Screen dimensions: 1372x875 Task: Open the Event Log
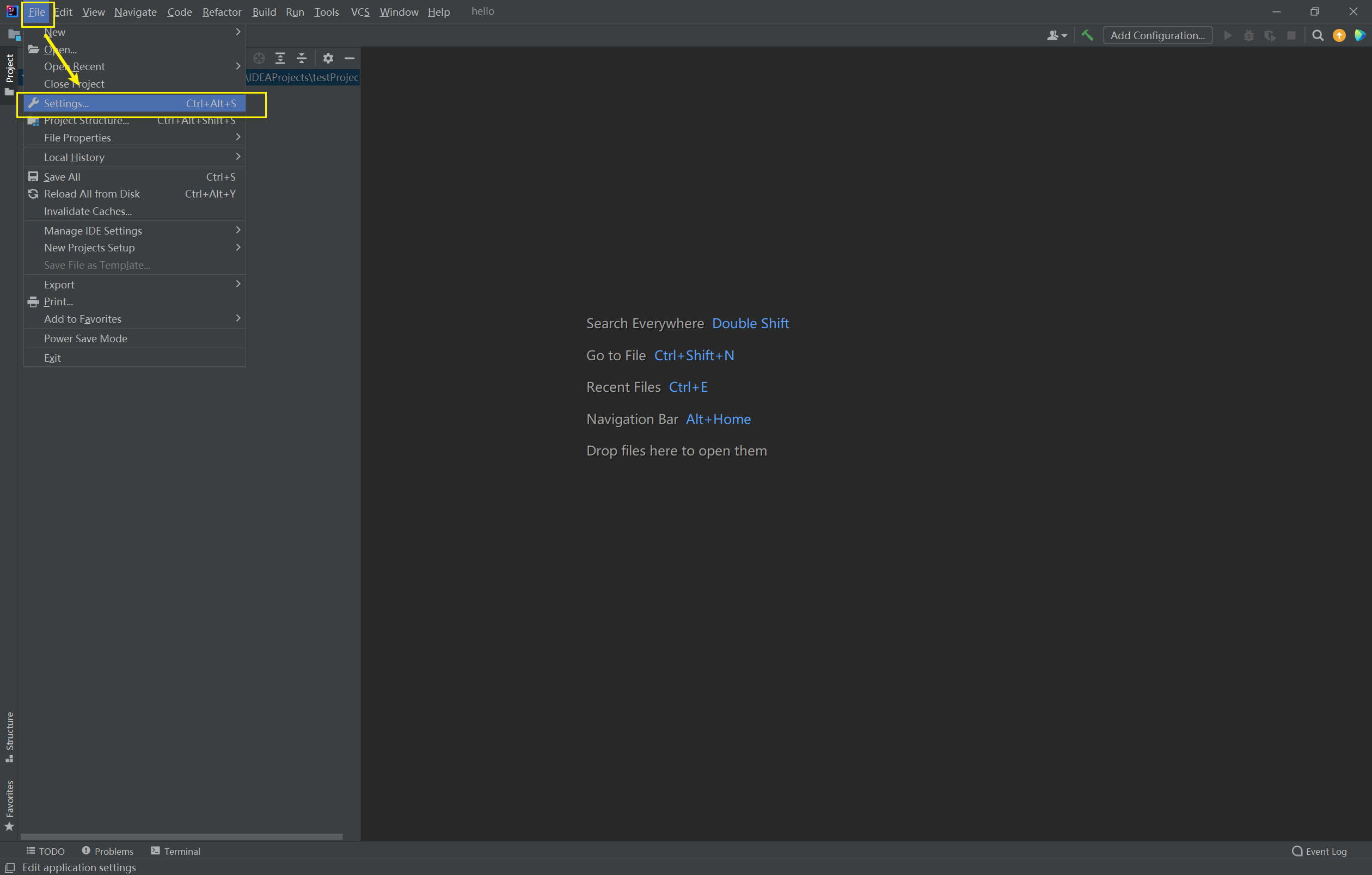1320,851
